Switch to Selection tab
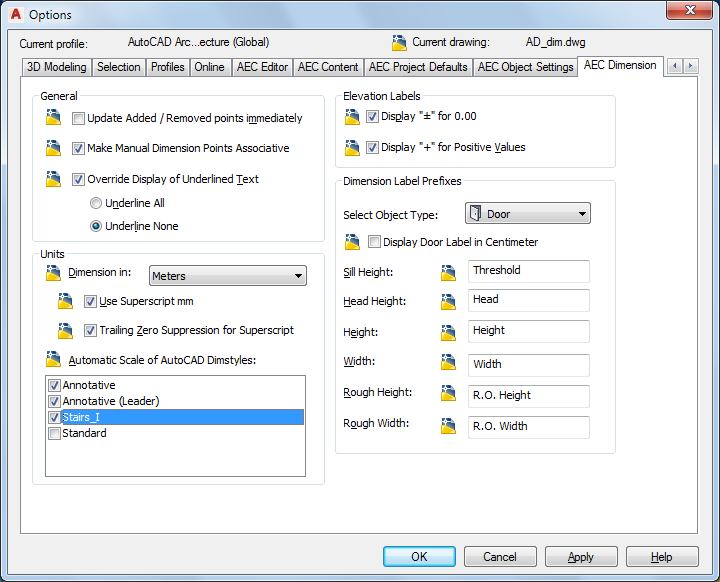This screenshot has width=720, height=582. (118, 67)
